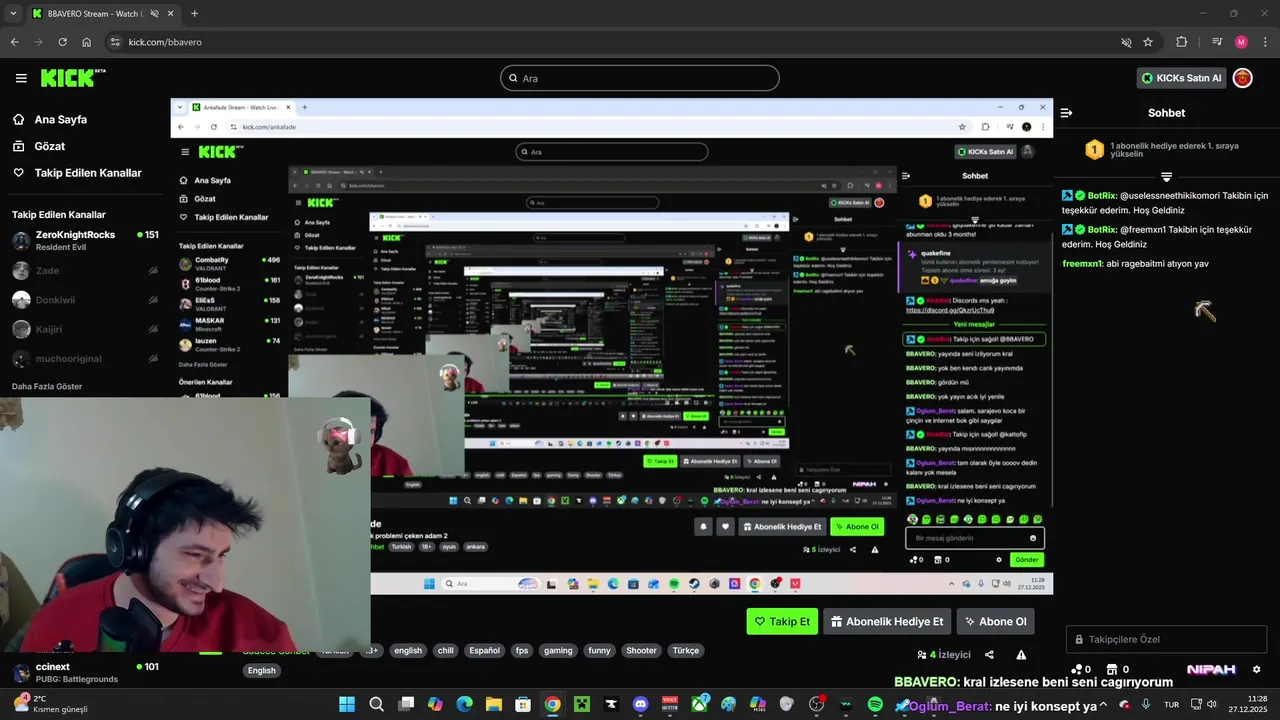
Task: Open the Kick profile avatar menu
Action: (x=1242, y=78)
